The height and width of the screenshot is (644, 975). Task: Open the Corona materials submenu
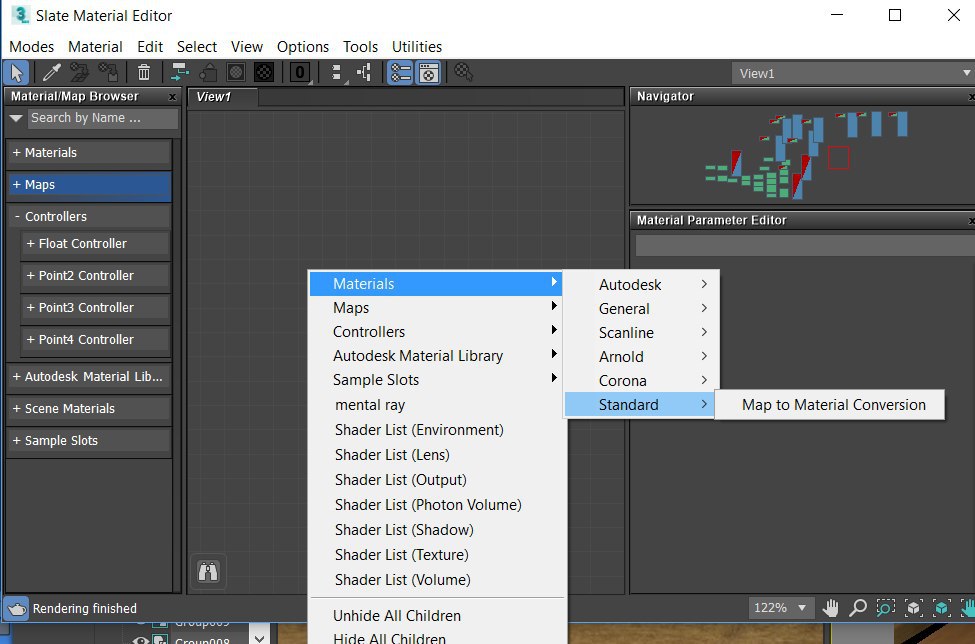[641, 380]
